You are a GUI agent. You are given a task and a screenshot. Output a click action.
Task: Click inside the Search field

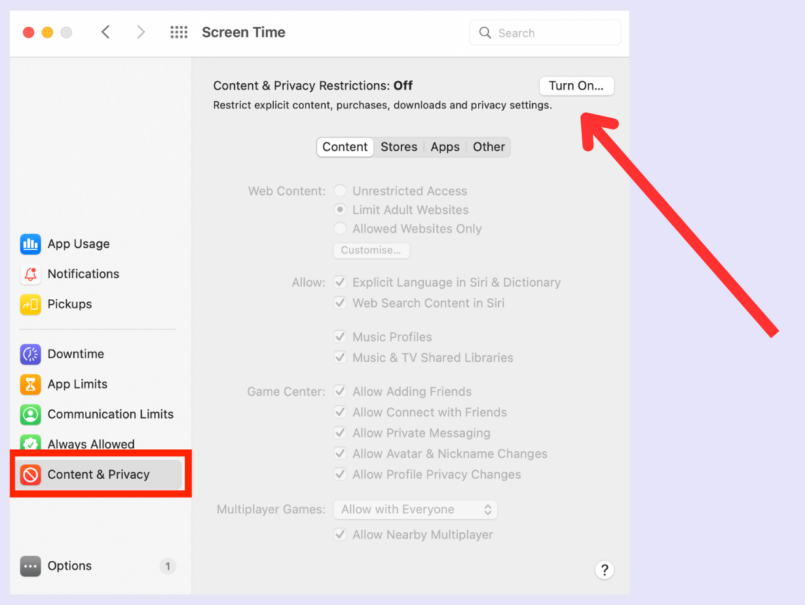545,32
